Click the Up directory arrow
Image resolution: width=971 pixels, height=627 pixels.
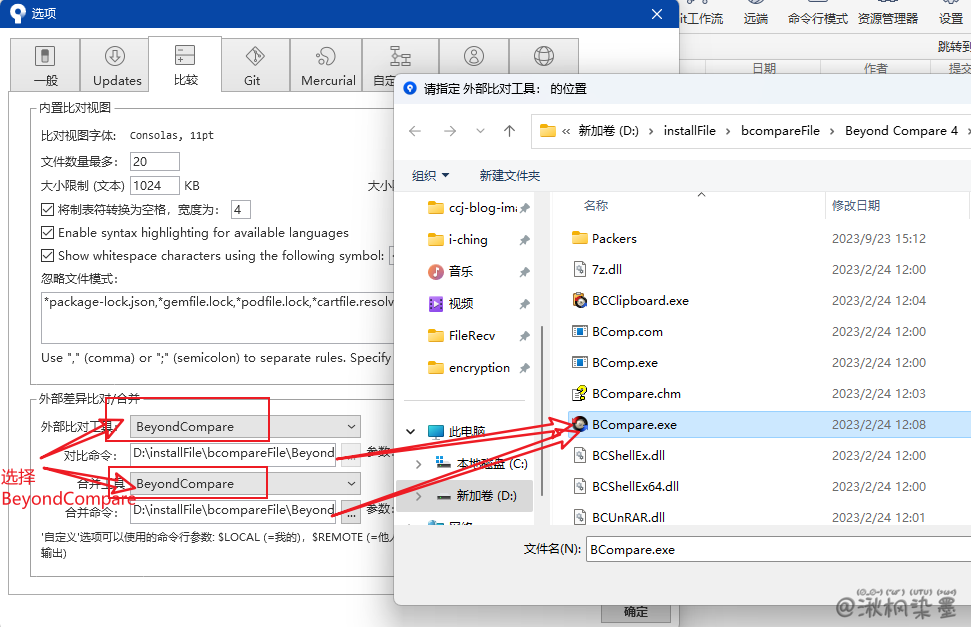[509, 131]
